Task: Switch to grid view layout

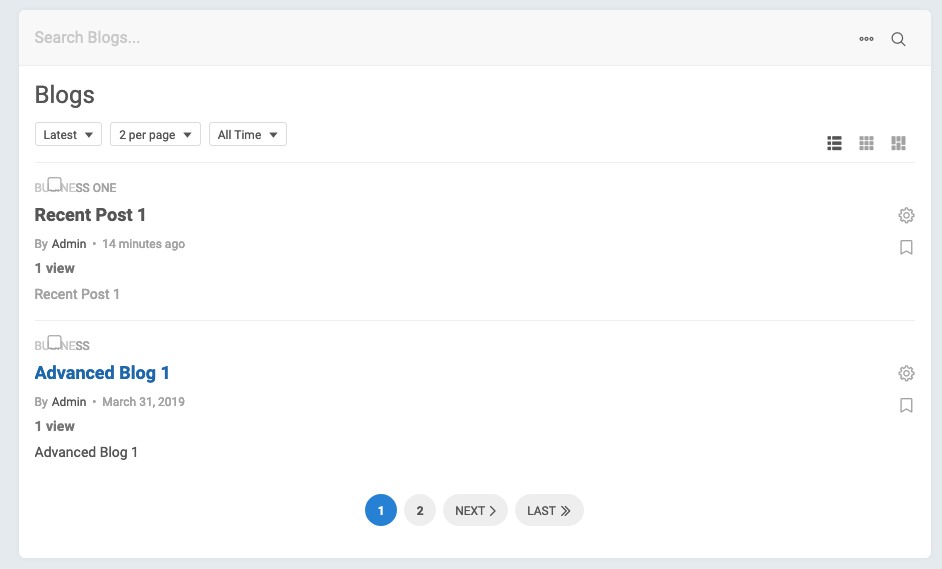Action: (x=867, y=143)
